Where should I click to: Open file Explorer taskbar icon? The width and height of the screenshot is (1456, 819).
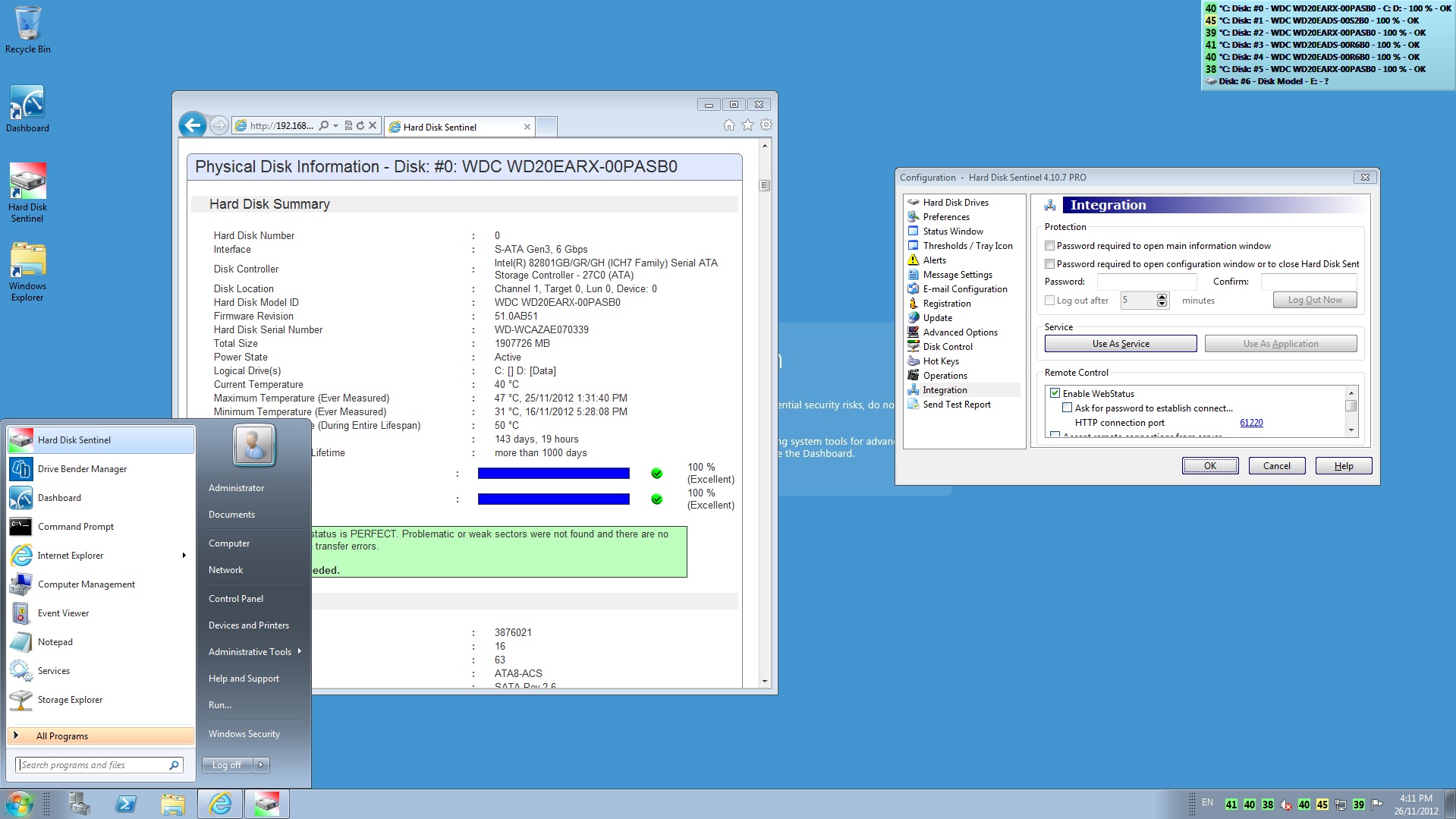pos(173,804)
